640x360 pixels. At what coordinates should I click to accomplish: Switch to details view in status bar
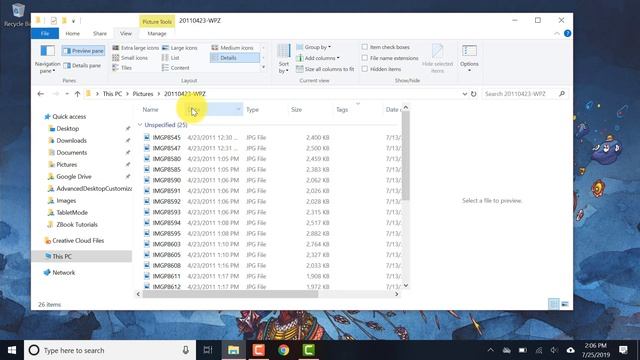(x=553, y=304)
